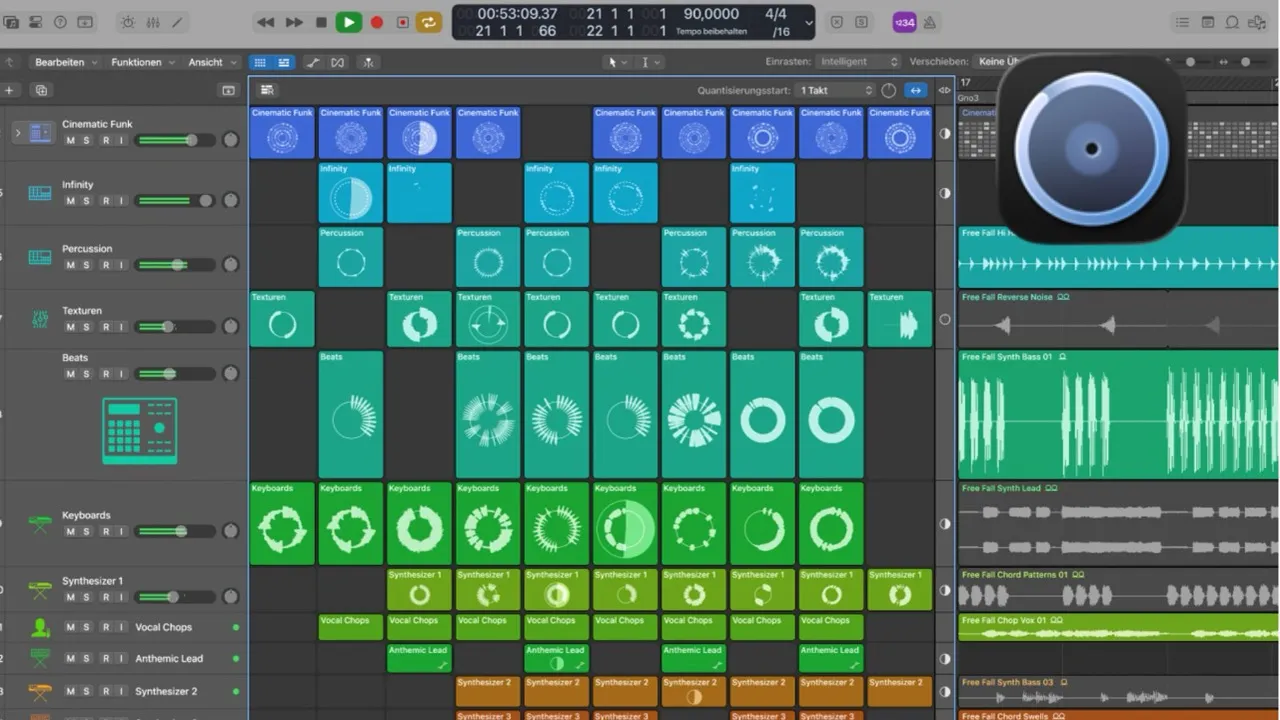Click the purple count-in 1234 icon
Screen dimensions: 1280x720
pyautogui.click(x=905, y=21)
